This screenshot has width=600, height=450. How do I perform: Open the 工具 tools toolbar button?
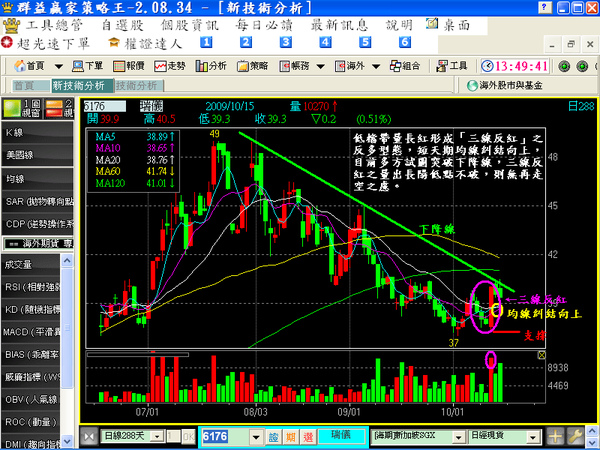pos(452,66)
